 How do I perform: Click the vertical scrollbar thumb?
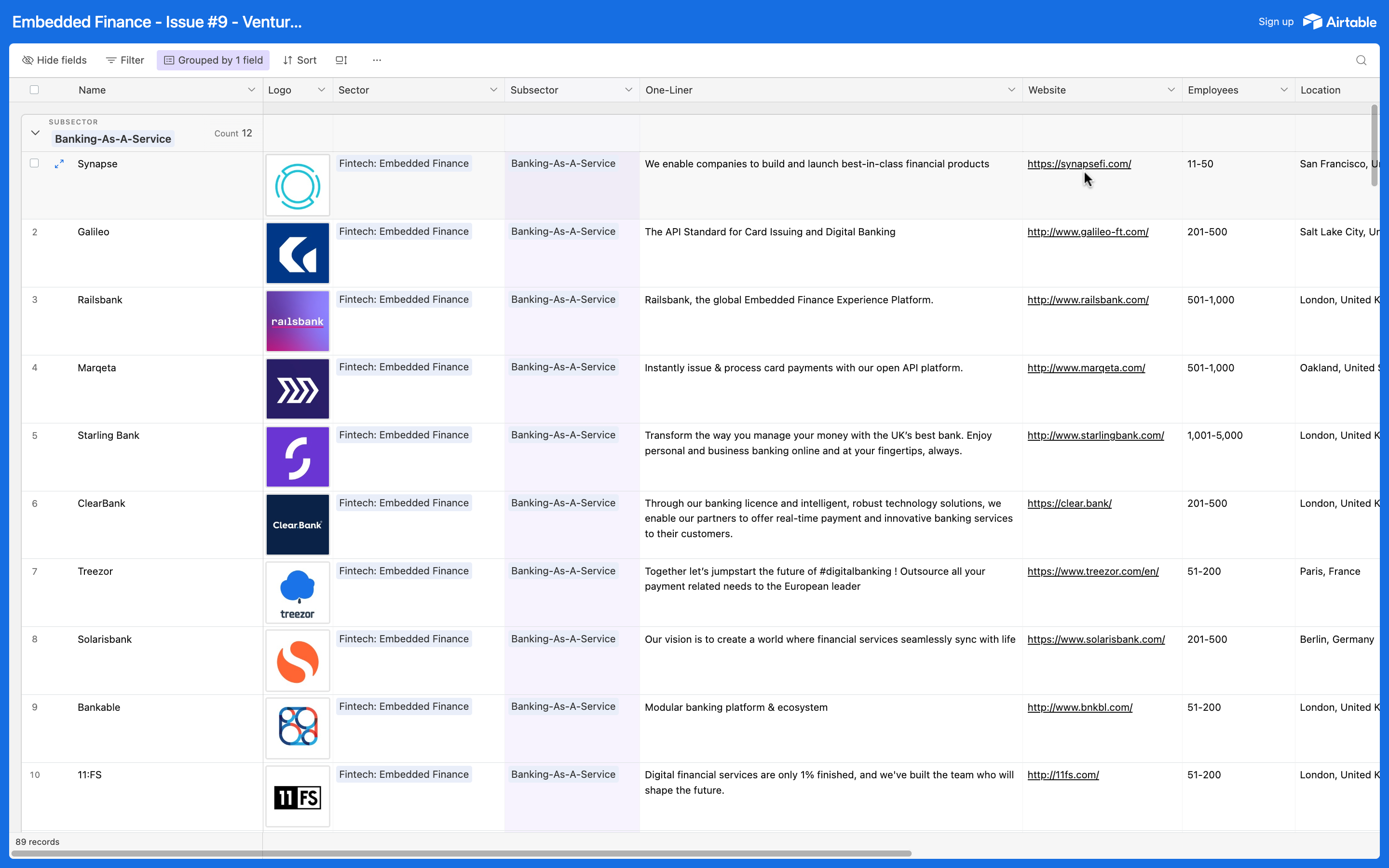1374,145
